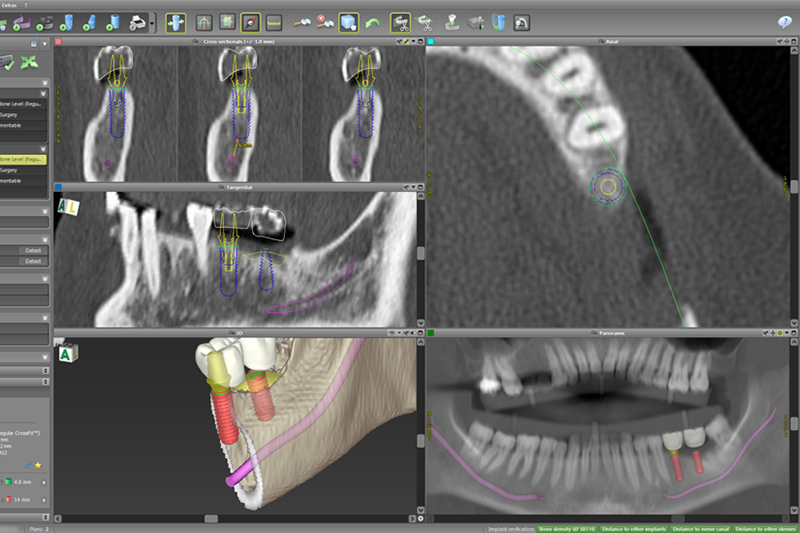Viewport: 800px width, 533px height.
Task: Select workflow step 5 abutment icon
Action: coord(89,23)
